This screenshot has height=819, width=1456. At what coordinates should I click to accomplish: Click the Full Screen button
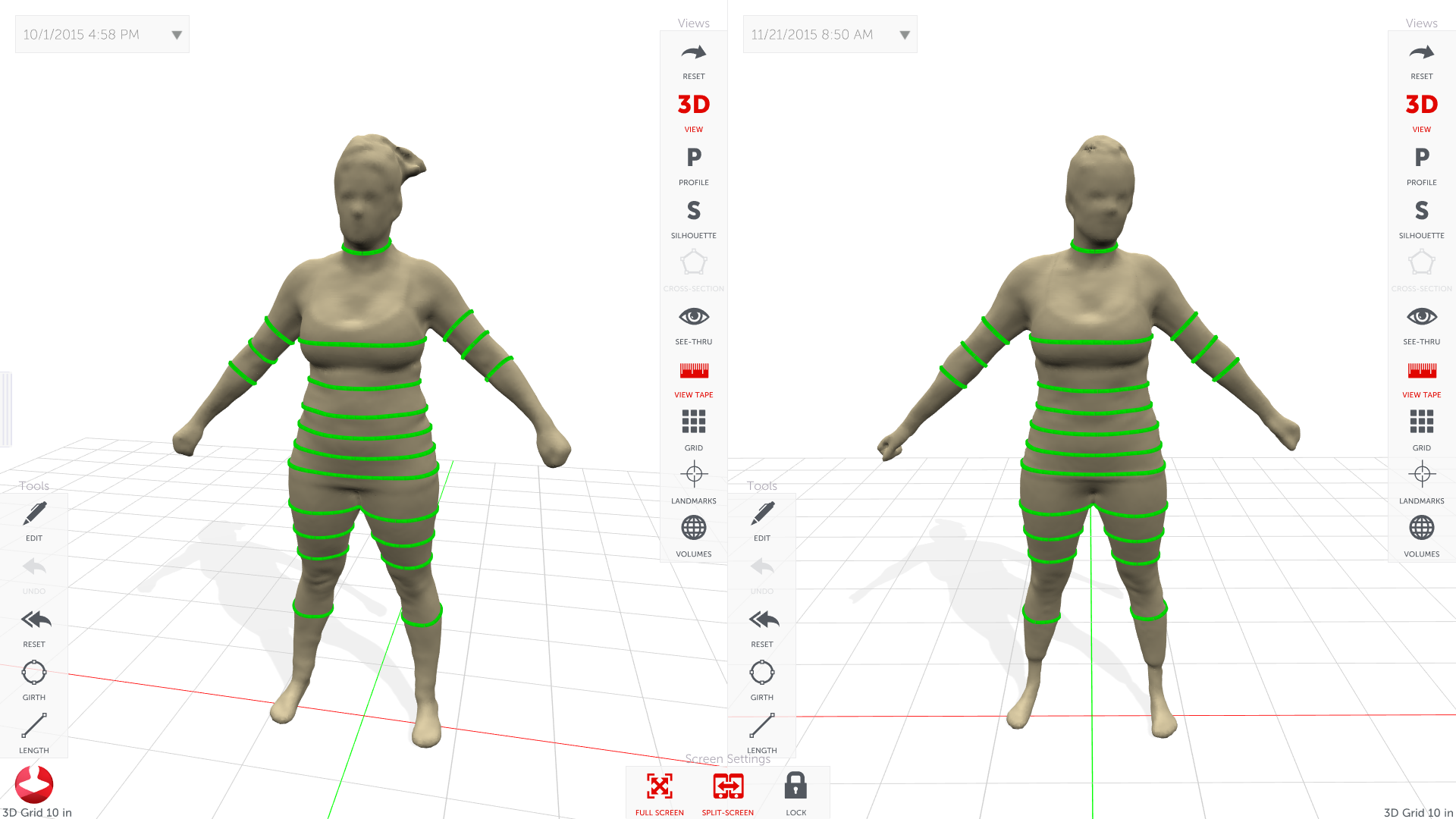tap(659, 786)
